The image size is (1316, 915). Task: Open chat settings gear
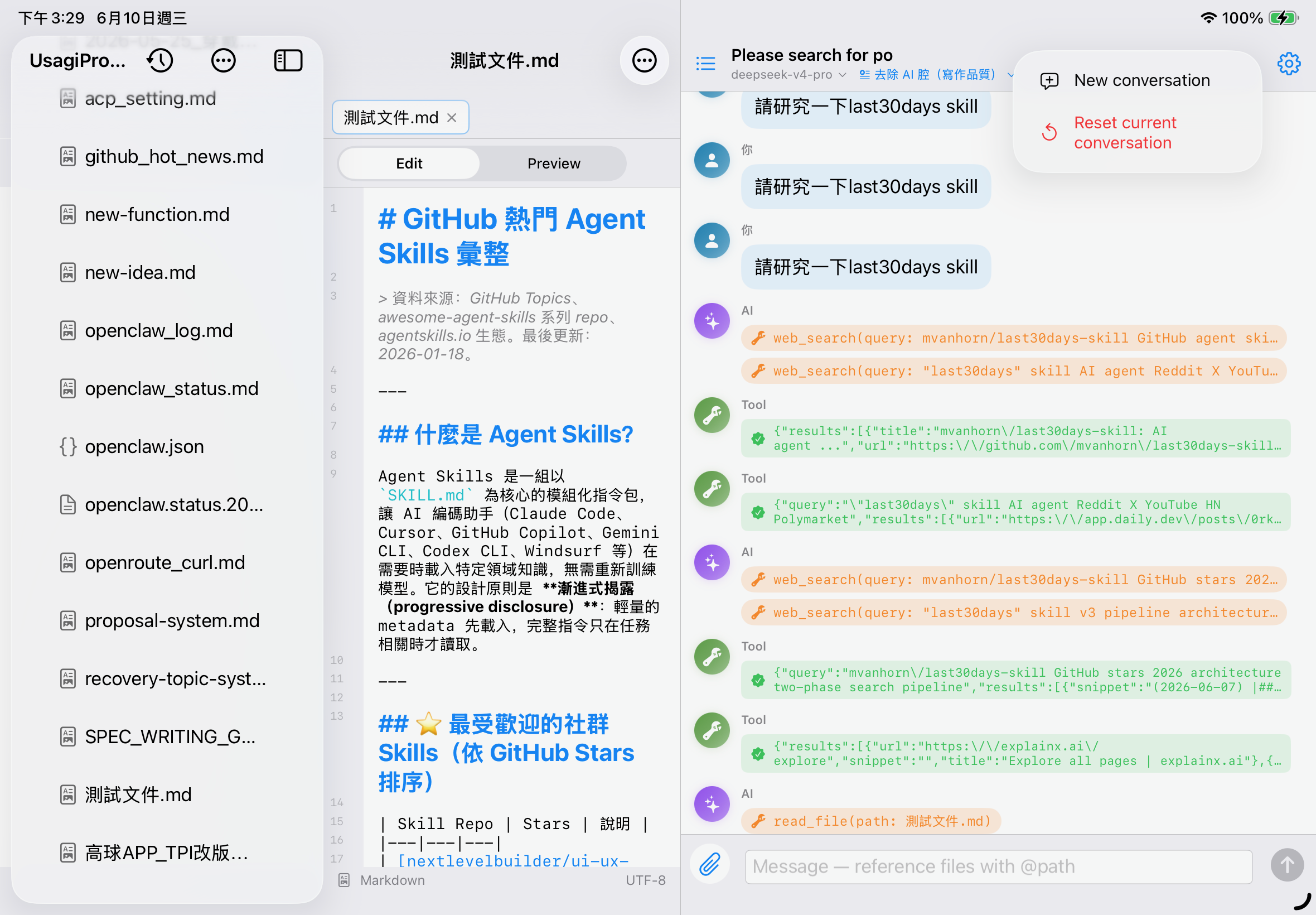click(x=1289, y=63)
